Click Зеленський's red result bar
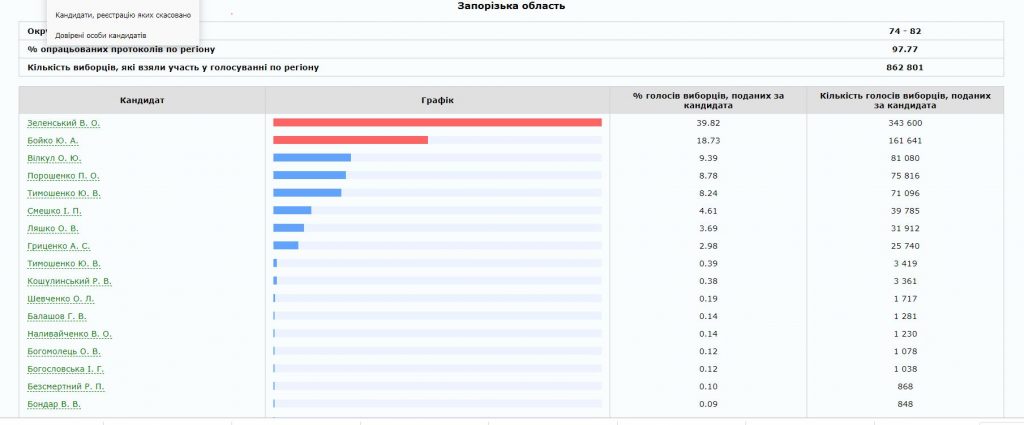This screenshot has height=425, width=1024. pyautogui.click(x=437, y=123)
